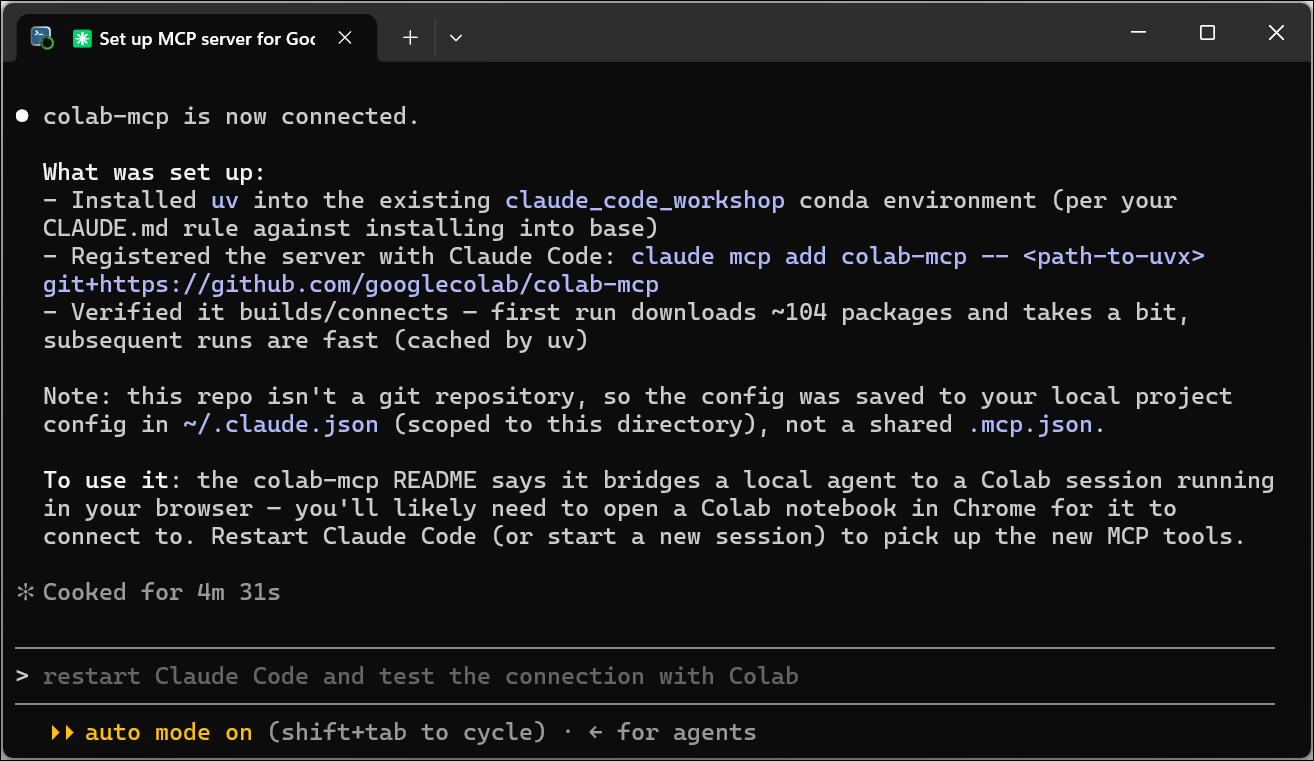
Task: Close the "Set up MCP server" tab
Action: coord(345,38)
